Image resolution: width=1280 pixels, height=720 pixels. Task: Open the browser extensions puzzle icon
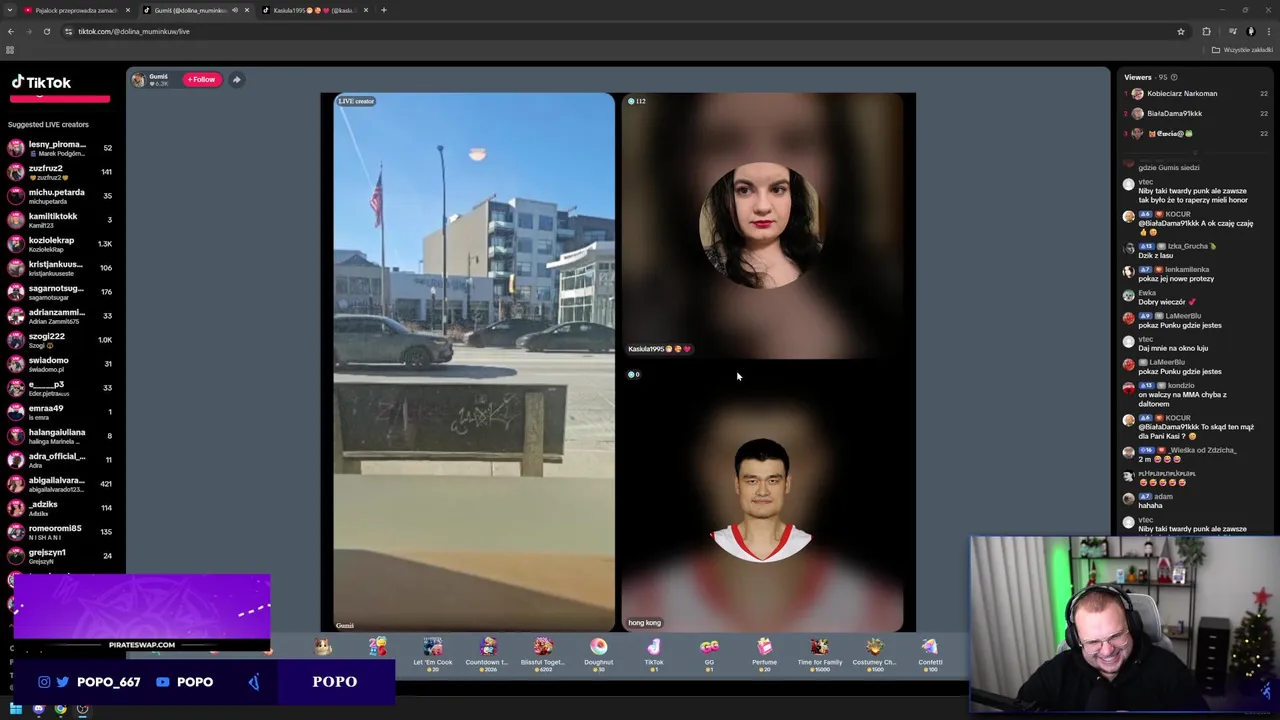click(1206, 31)
